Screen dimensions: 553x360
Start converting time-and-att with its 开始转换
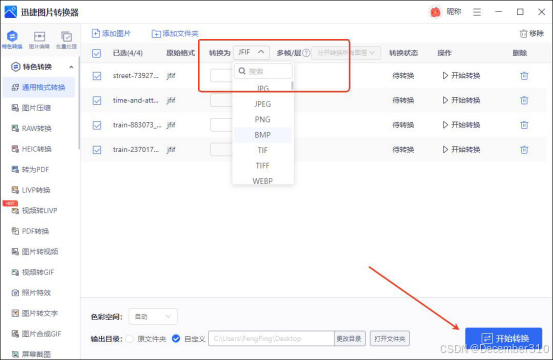pyautogui.click(x=461, y=100)
